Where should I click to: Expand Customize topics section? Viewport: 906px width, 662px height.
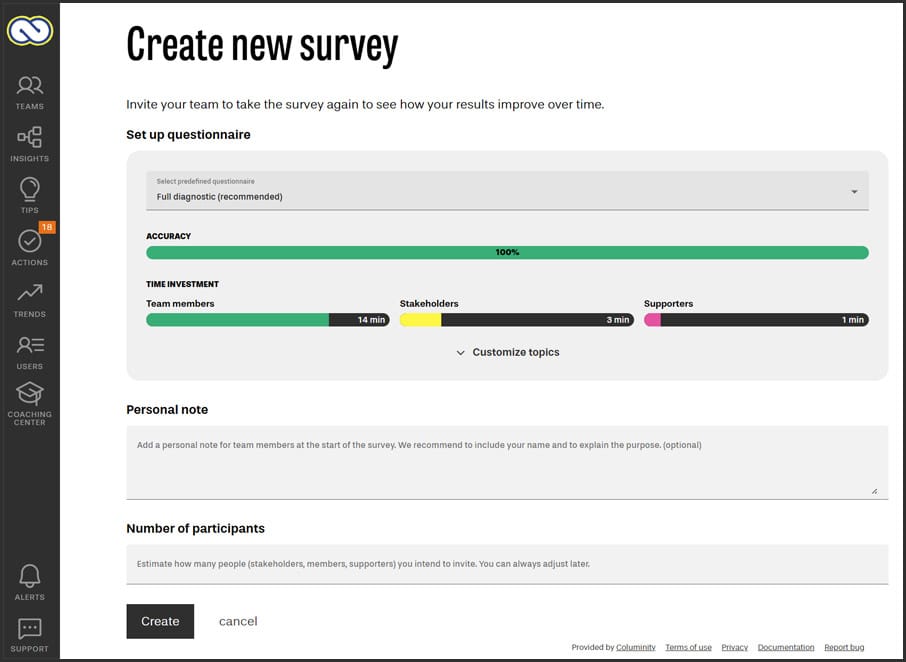click(x=507, y=352)
